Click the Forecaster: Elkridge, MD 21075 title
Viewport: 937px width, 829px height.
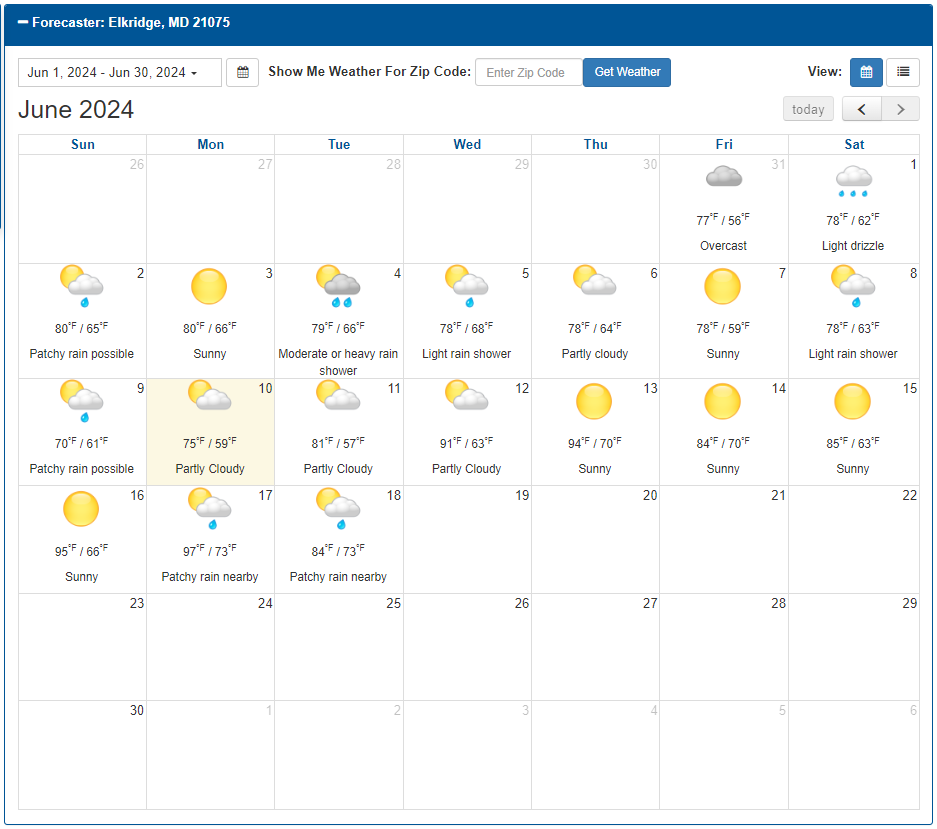click(131, 23)
